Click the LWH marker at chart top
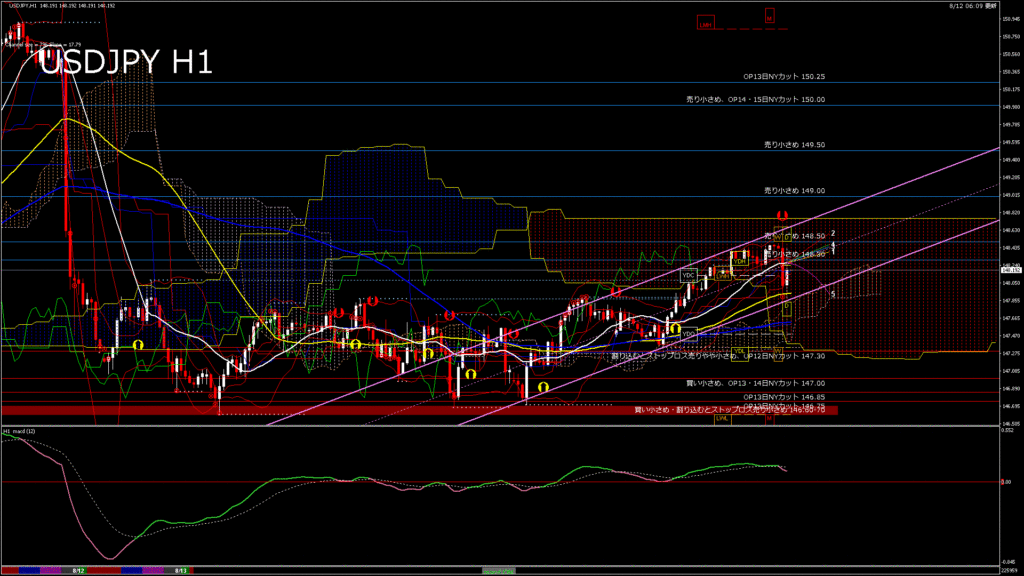1024x576 pixels. pos(706,23)
